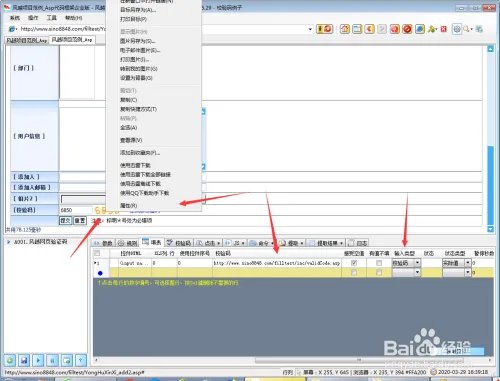Image resolution: width=500 pixels, height=381 pixels.
Task: Choose 复制快捷方式(T) in the context menu
Action: click(x=138, y=109)
